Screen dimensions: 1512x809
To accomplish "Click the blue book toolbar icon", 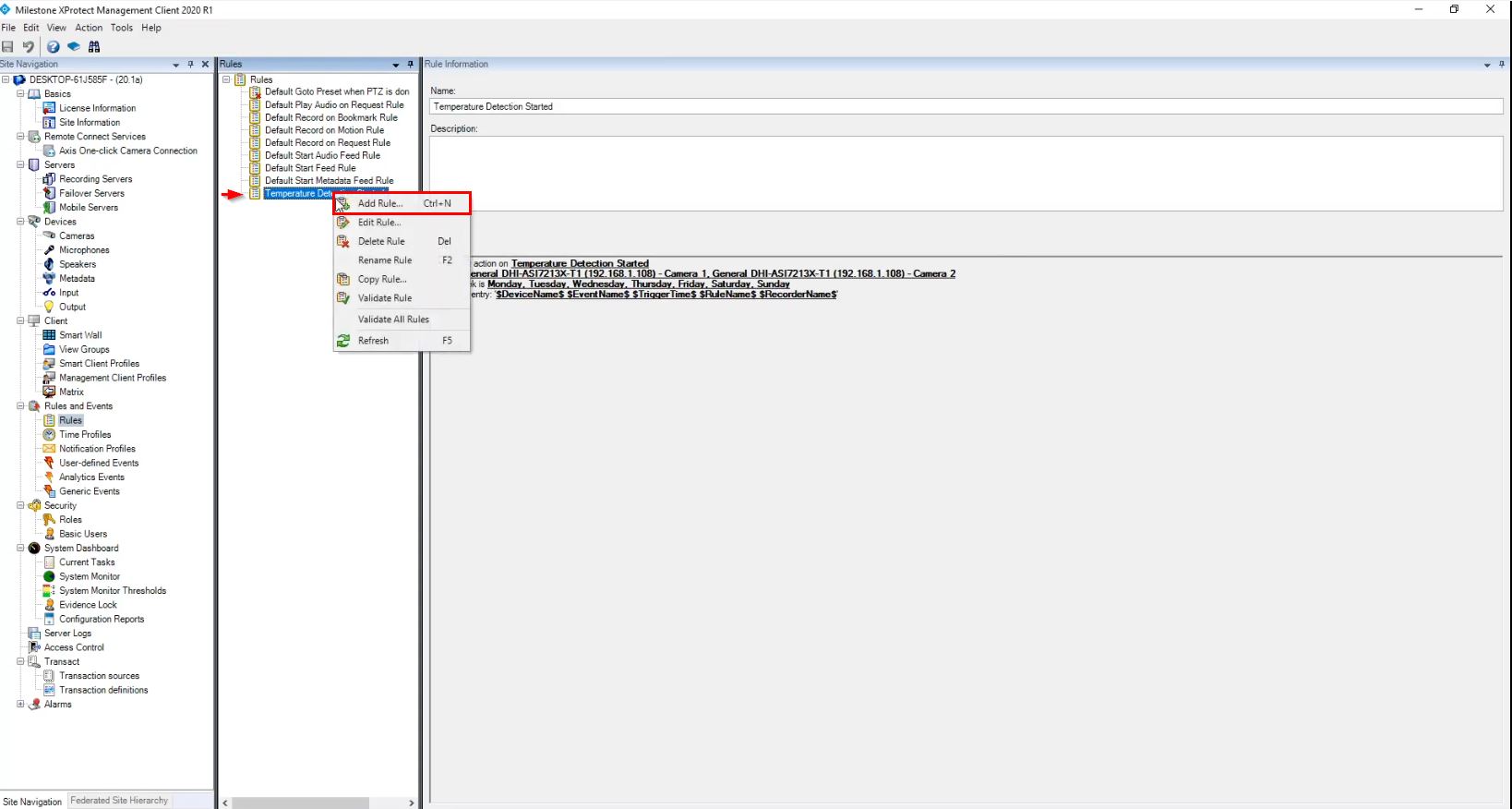I will 74,47.
